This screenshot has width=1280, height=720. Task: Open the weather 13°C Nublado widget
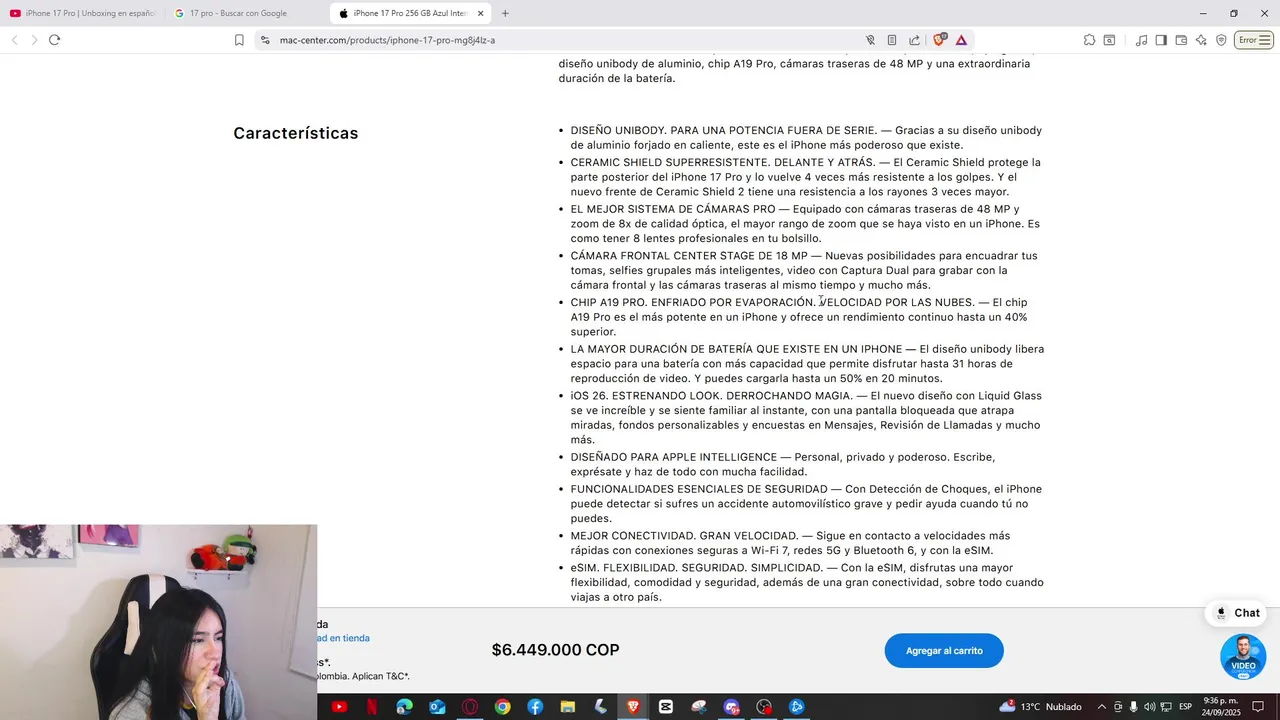point(1040,707)
